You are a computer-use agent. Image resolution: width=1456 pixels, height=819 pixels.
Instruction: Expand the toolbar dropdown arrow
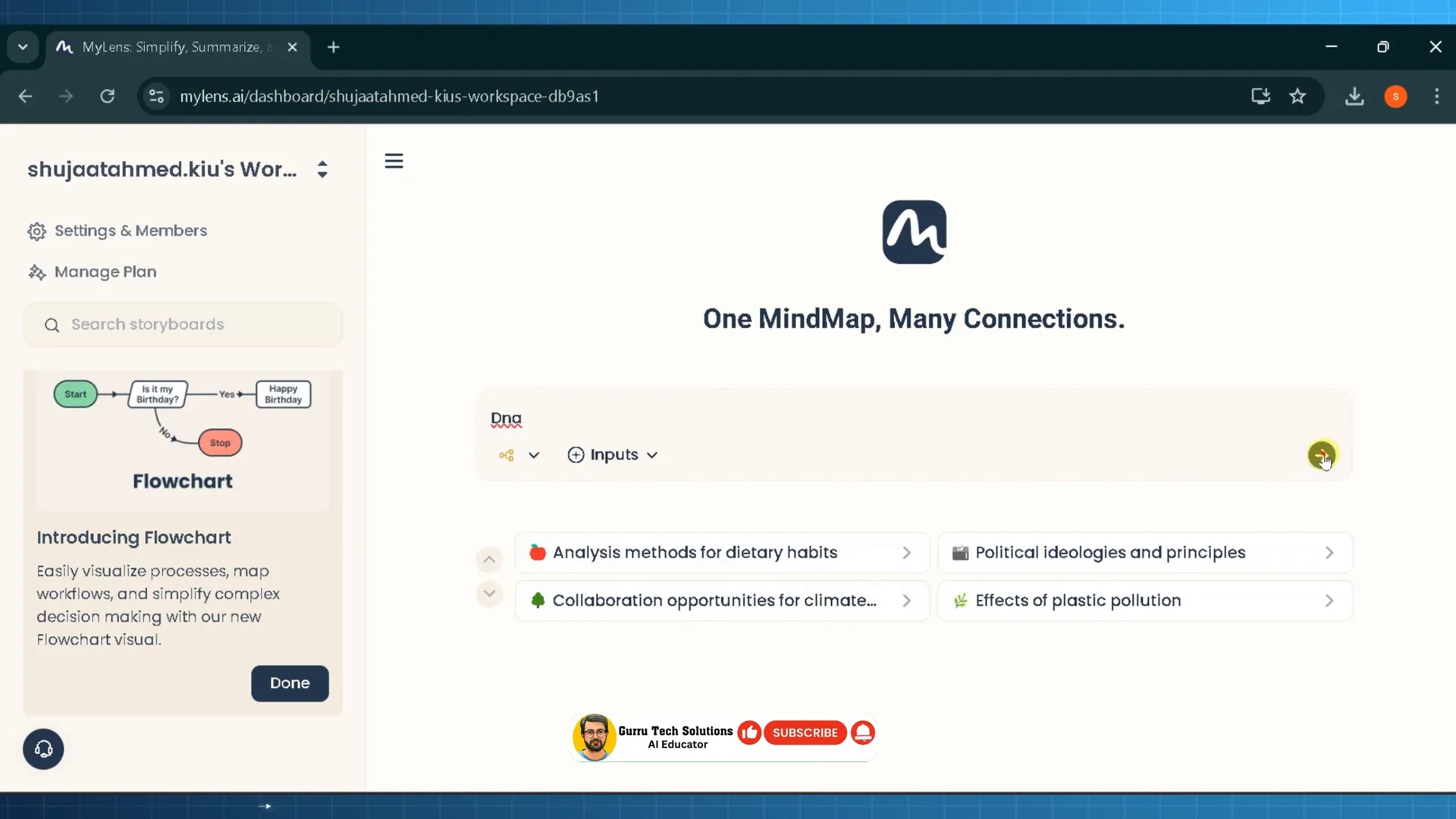533,454
